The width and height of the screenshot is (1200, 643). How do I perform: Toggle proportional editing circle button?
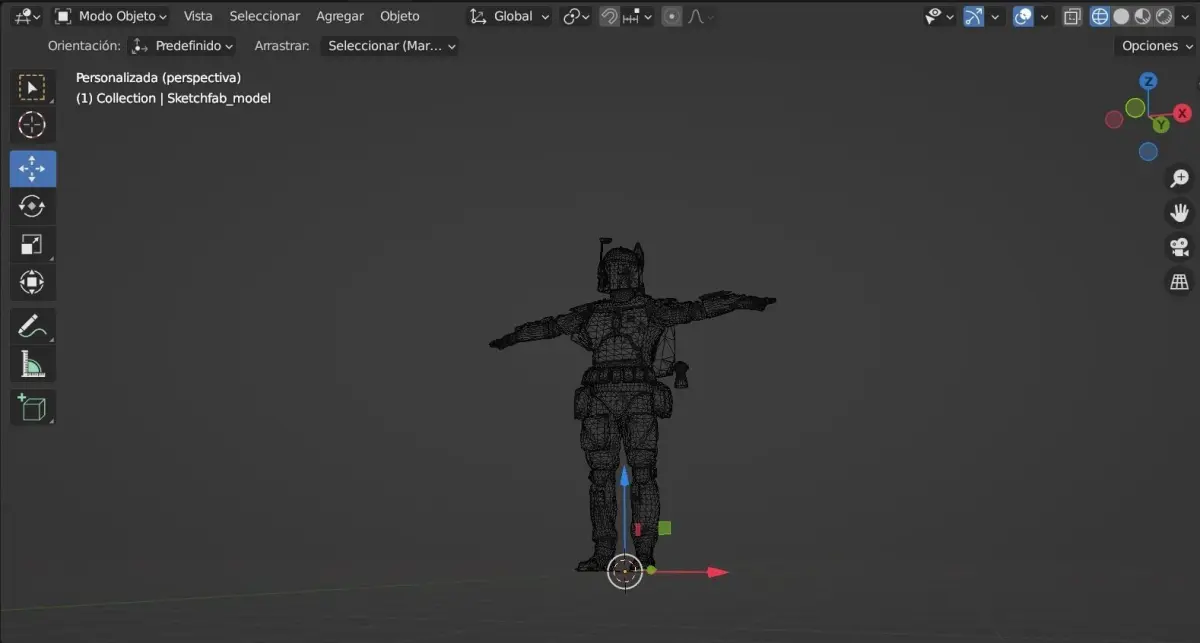coord(672,16)
